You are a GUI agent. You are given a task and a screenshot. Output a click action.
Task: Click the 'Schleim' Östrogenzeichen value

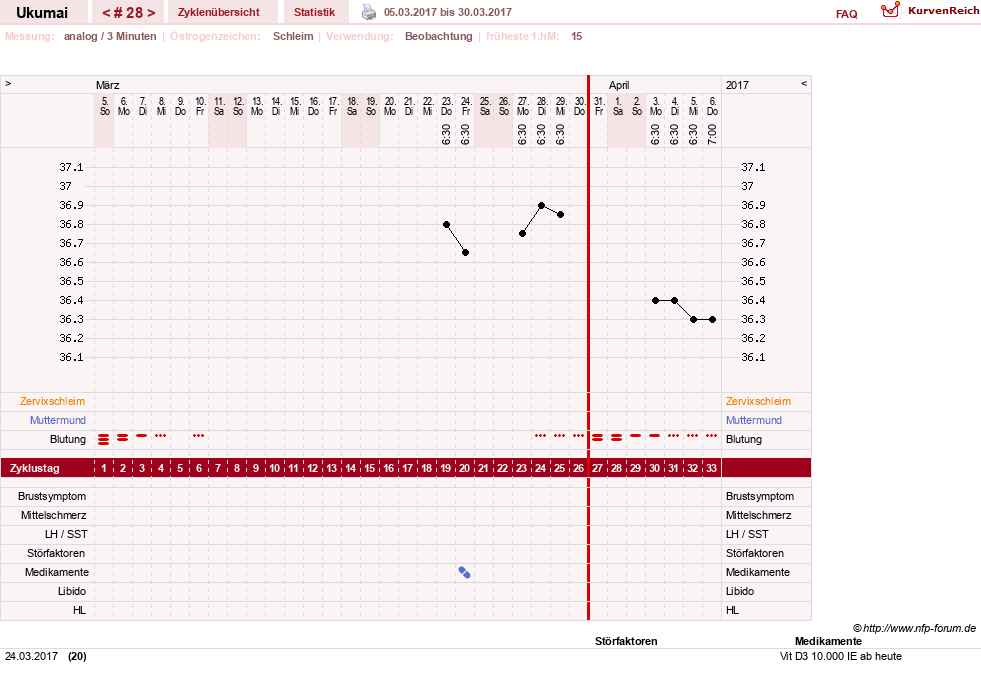(x=293, y=36)
